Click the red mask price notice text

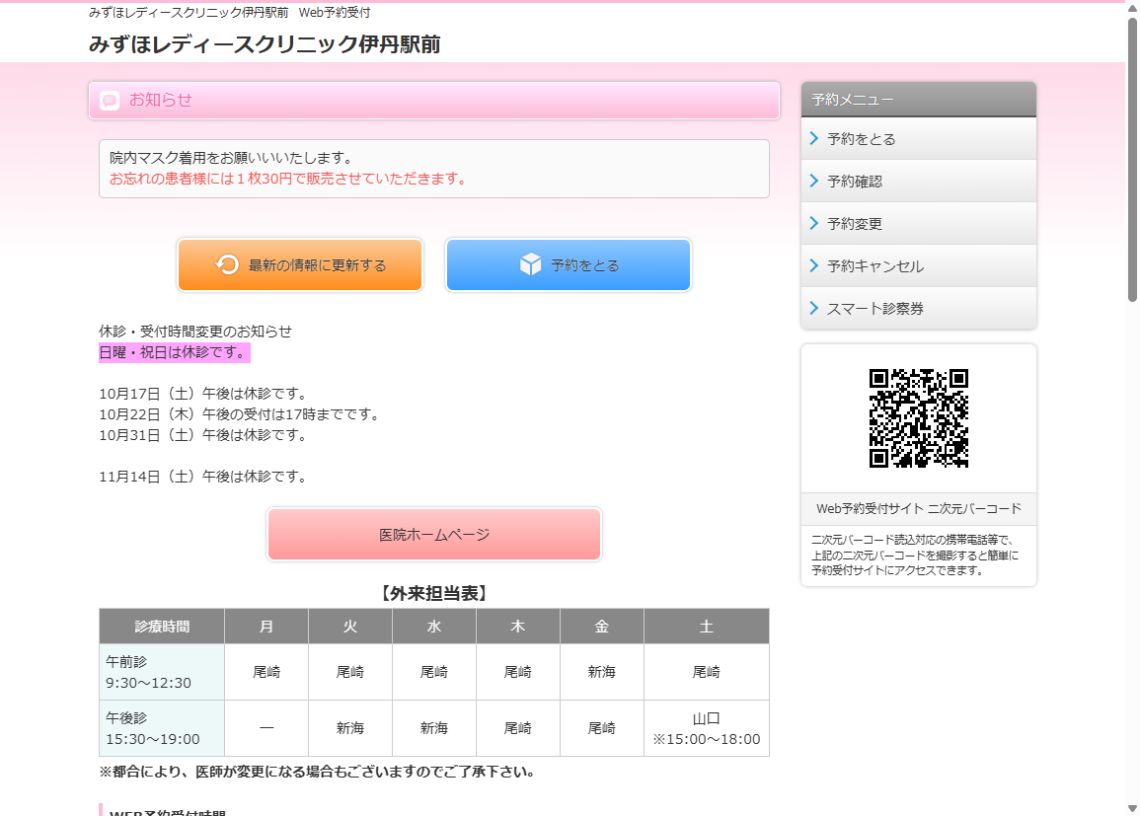tap(288, 179)
